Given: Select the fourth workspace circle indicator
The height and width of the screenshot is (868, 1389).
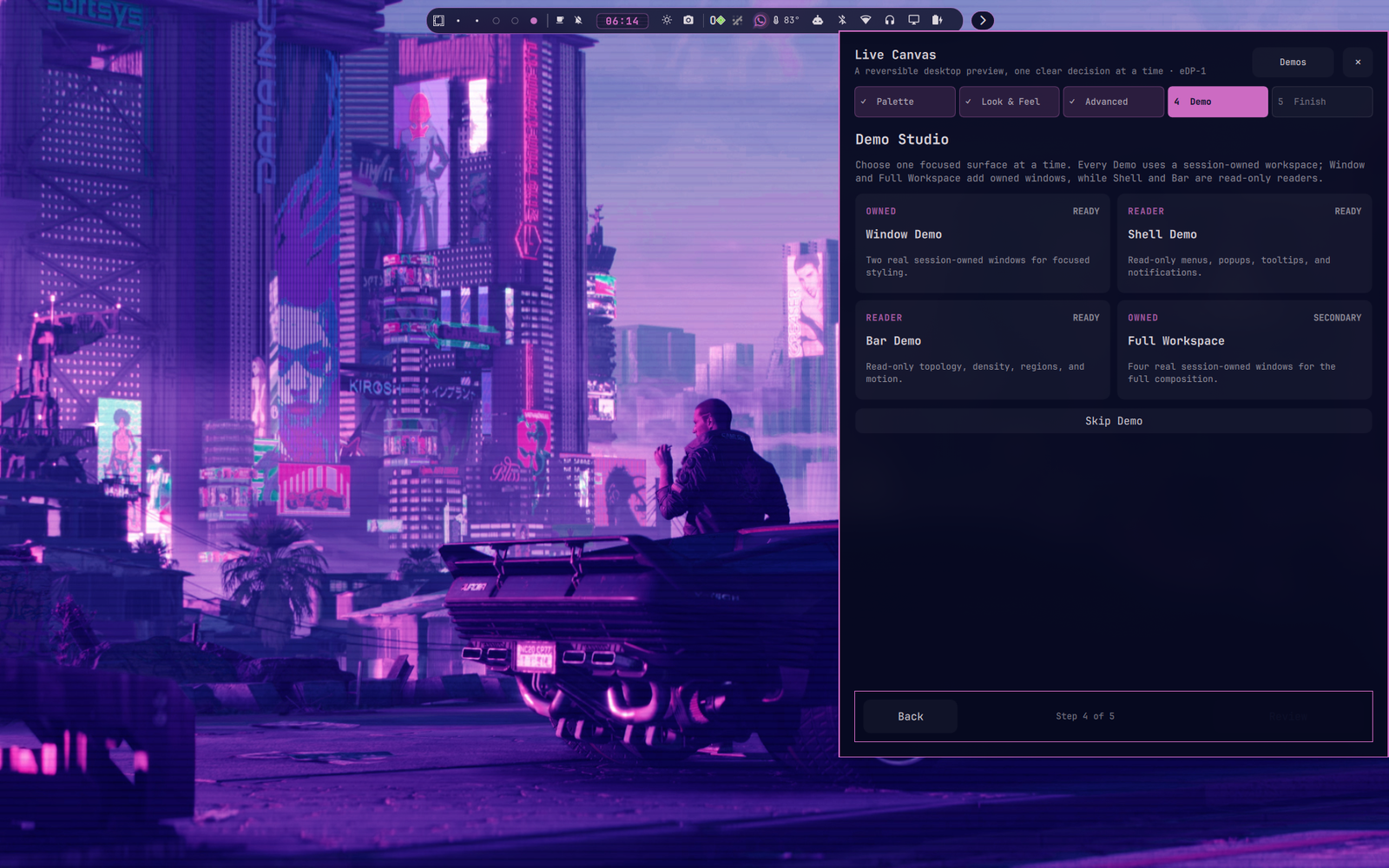Looking at the screenshot, I should [515, 21].
